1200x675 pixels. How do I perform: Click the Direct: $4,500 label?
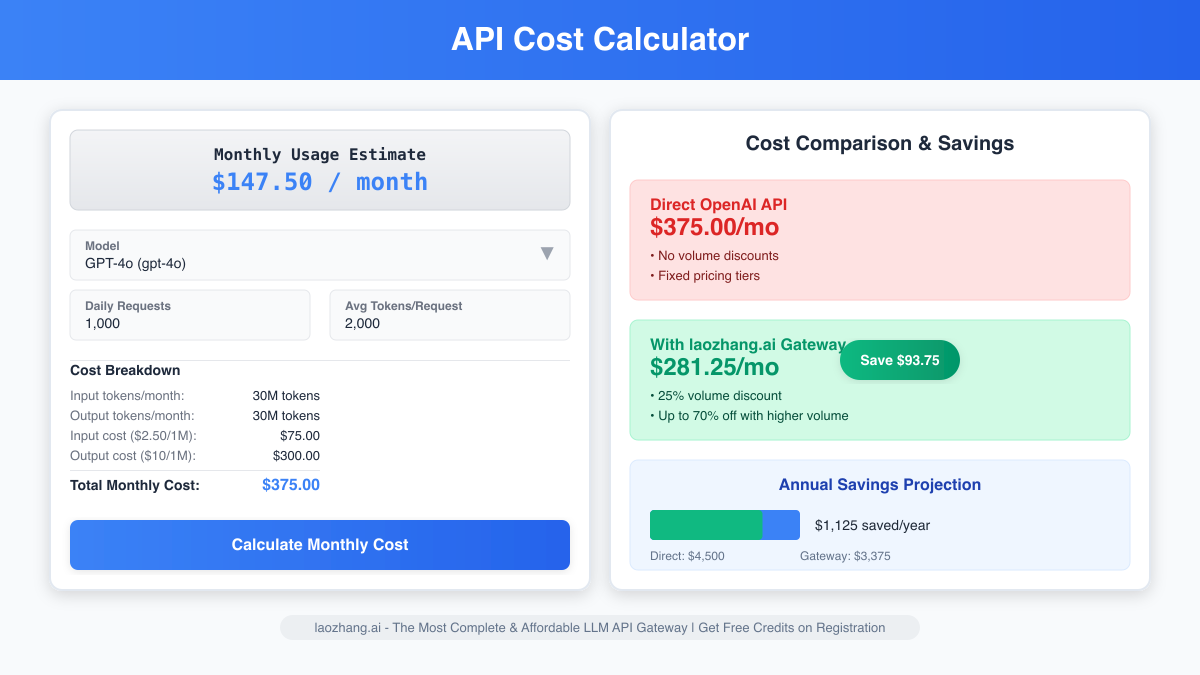[687, 555]
